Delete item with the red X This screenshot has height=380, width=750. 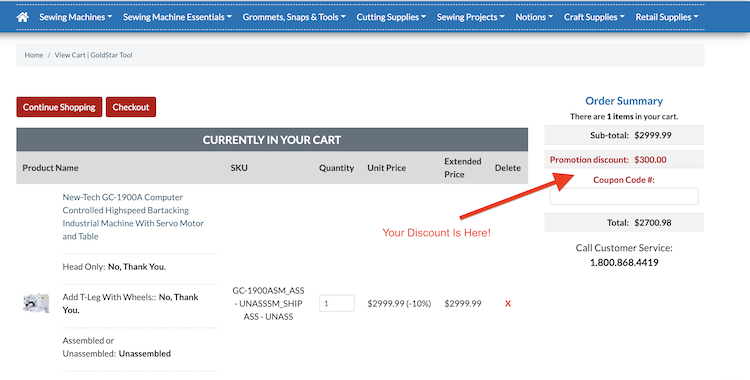tap(508, 303)
